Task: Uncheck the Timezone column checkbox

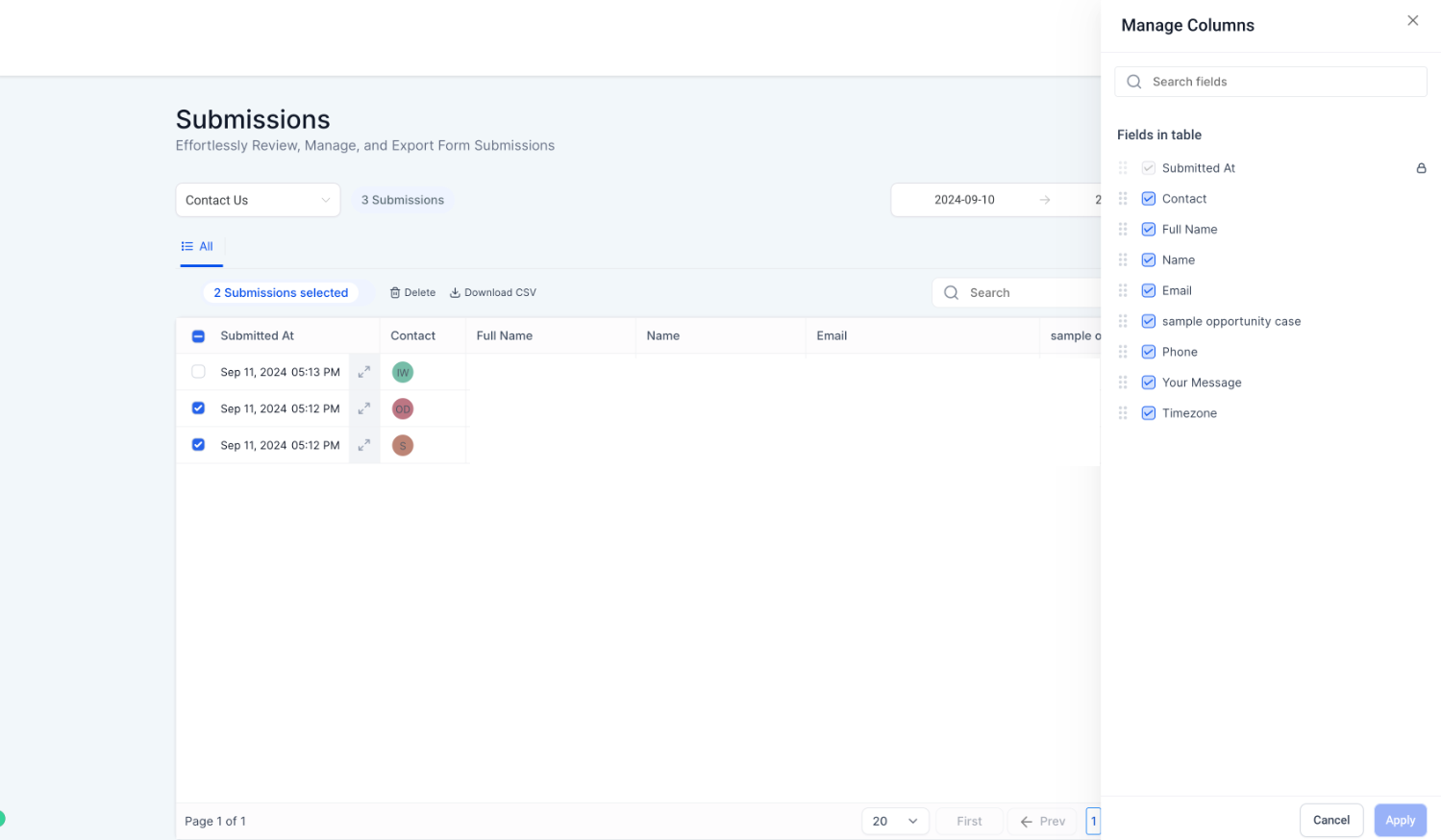Action: point(1148,413)
